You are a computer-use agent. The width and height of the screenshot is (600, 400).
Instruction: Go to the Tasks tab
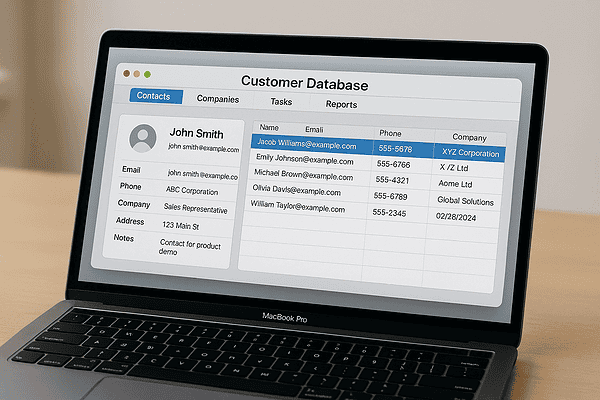tap(281, 102)
